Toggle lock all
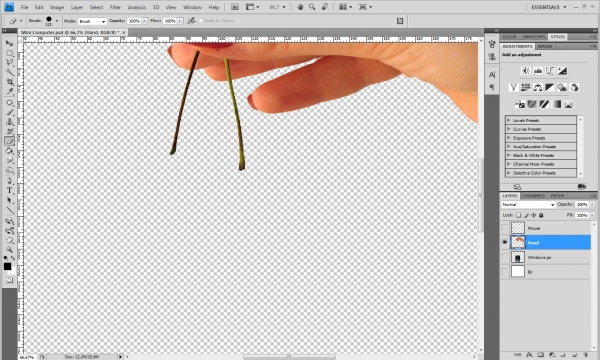600x360 pixels. click(541, 215)
